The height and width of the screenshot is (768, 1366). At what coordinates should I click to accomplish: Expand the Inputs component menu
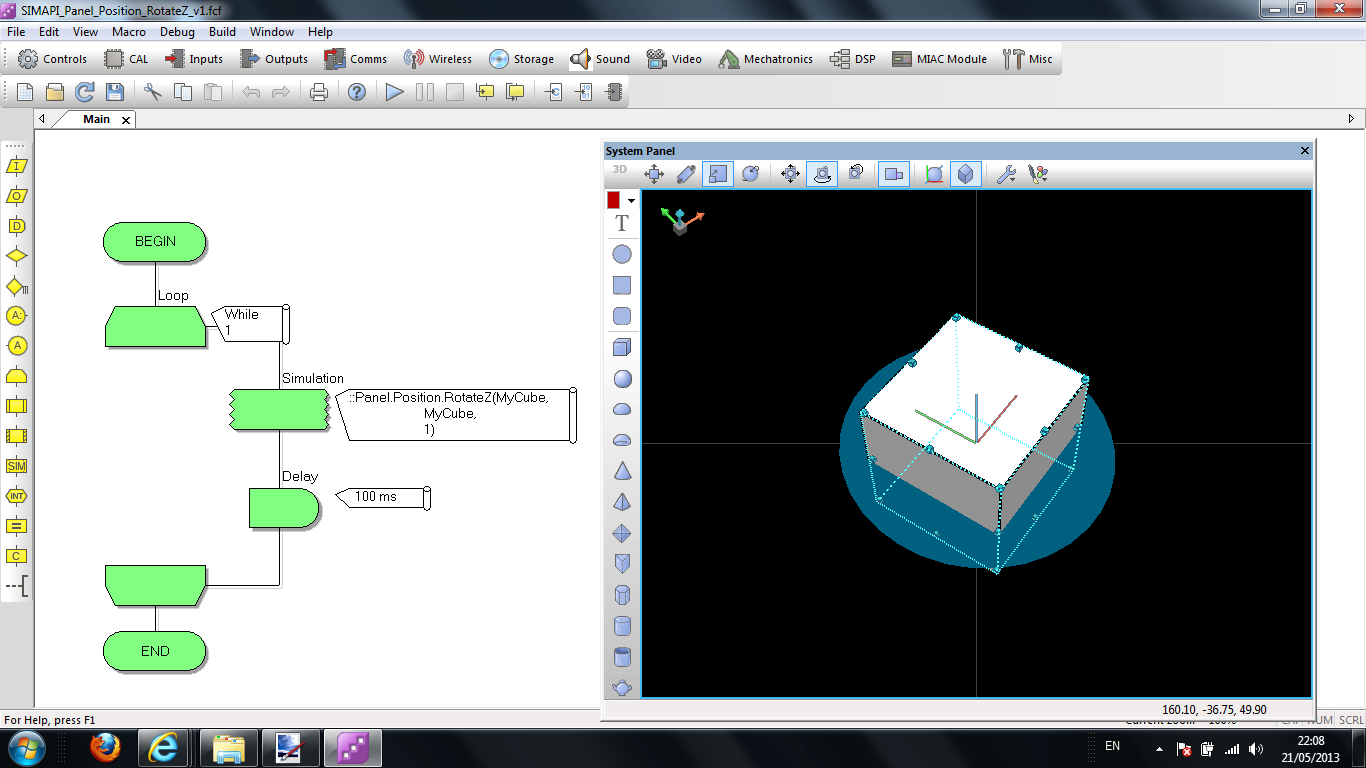tap(194, 59)
